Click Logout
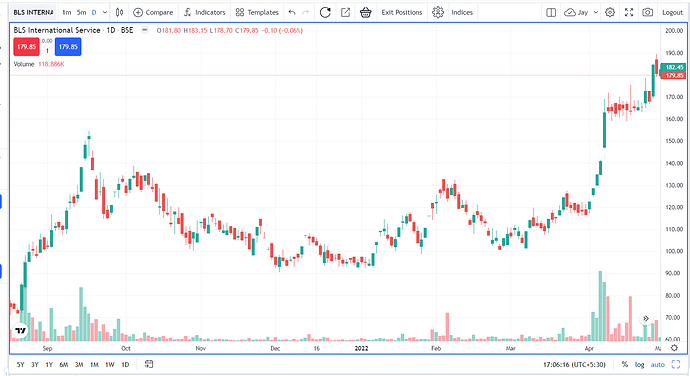Viewport: 690px width, 376px height. coord(672,12)
